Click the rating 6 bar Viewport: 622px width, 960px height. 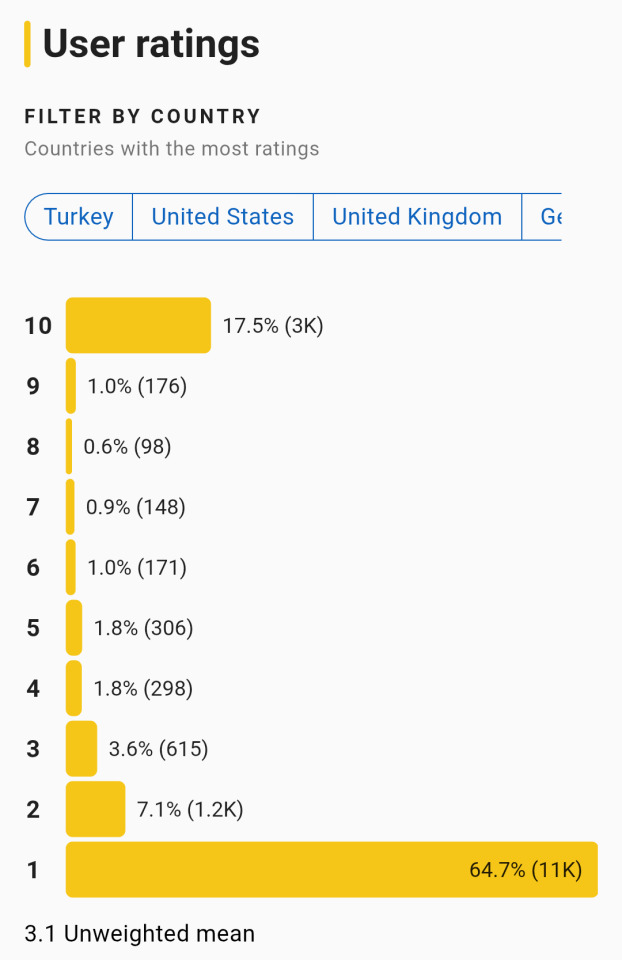point(71,567)
